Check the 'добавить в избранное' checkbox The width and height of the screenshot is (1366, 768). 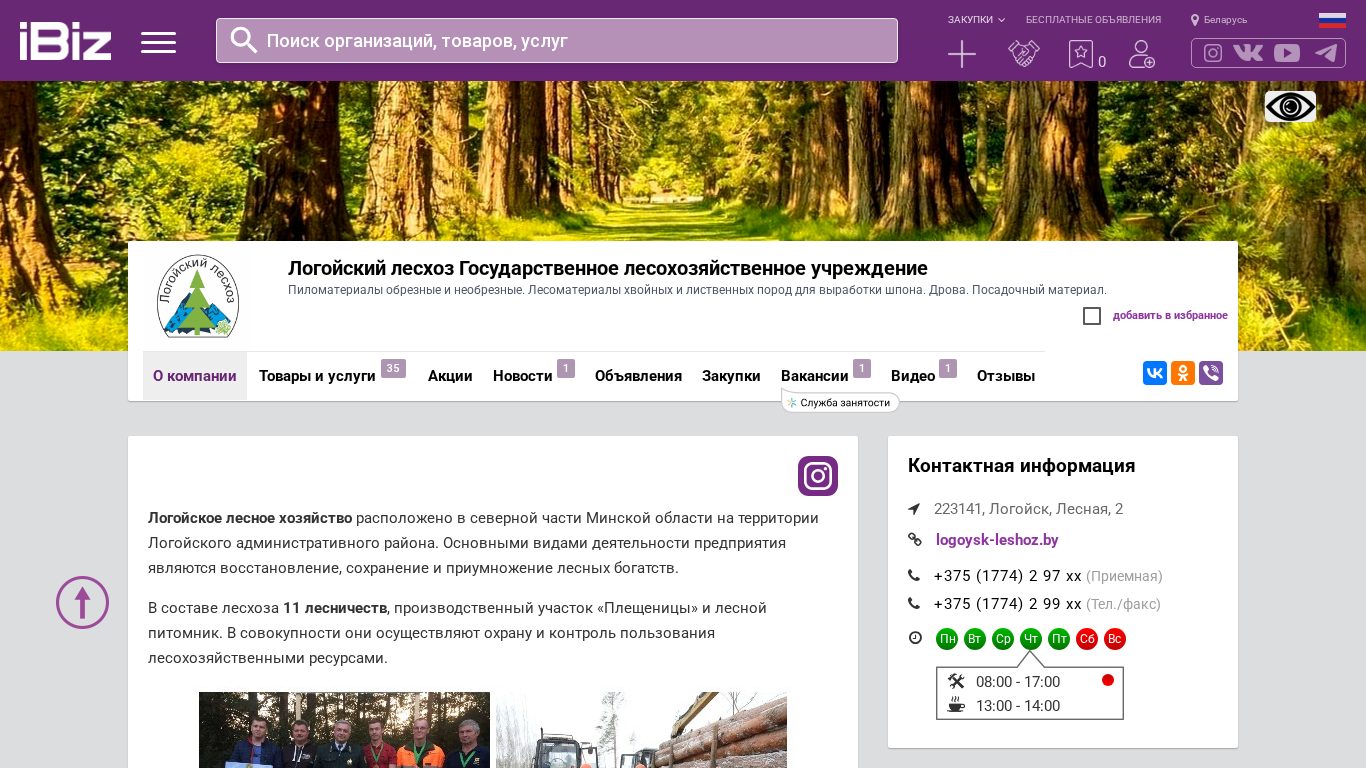click(1092, 316)
